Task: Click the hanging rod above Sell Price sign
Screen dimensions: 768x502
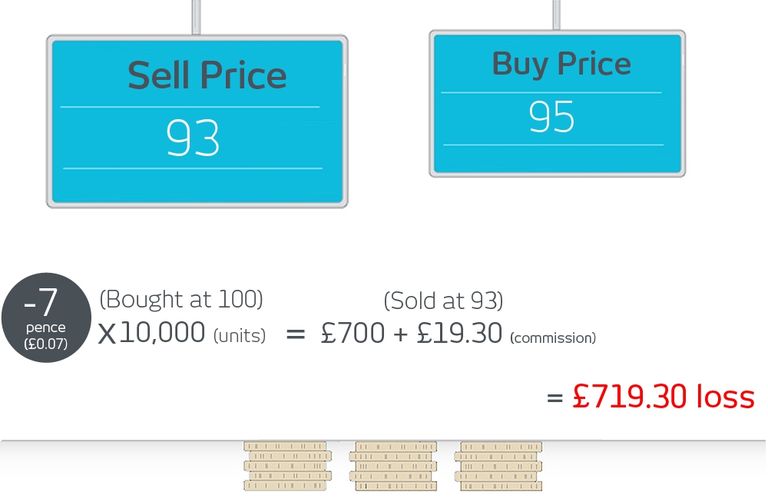Action: pos(198,17)
